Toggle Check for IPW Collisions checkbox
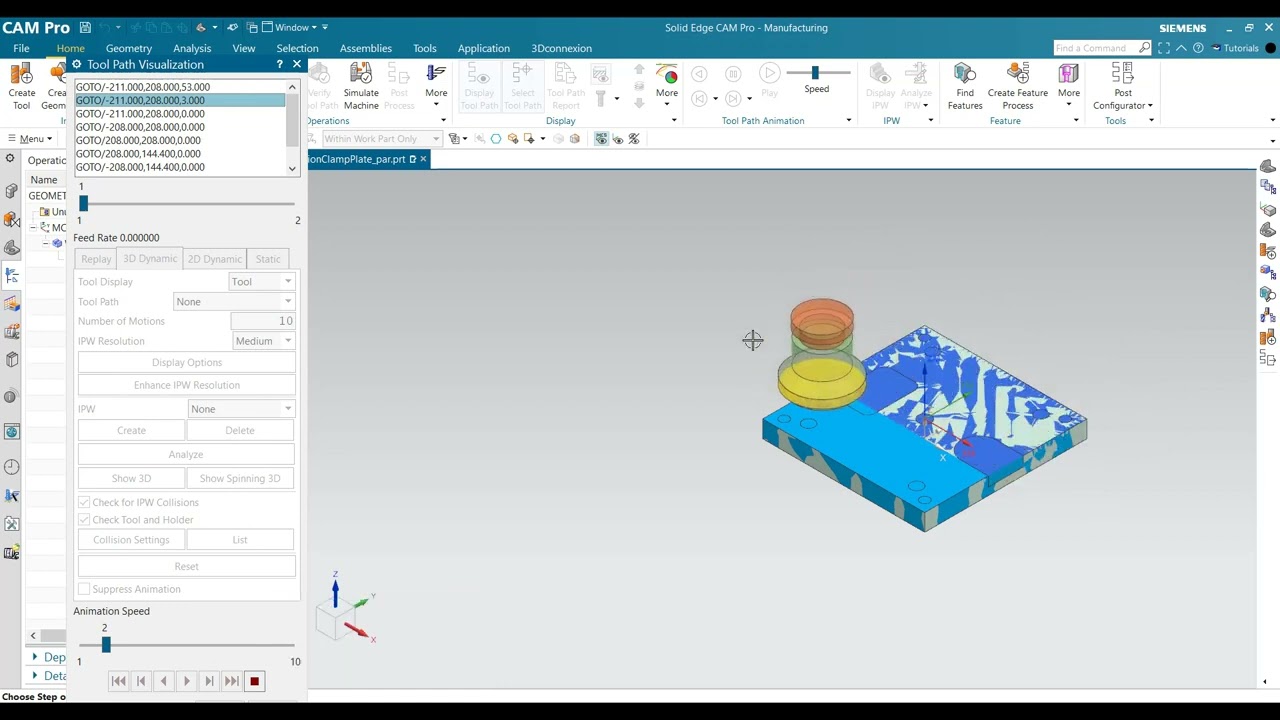 pos(84,502)
